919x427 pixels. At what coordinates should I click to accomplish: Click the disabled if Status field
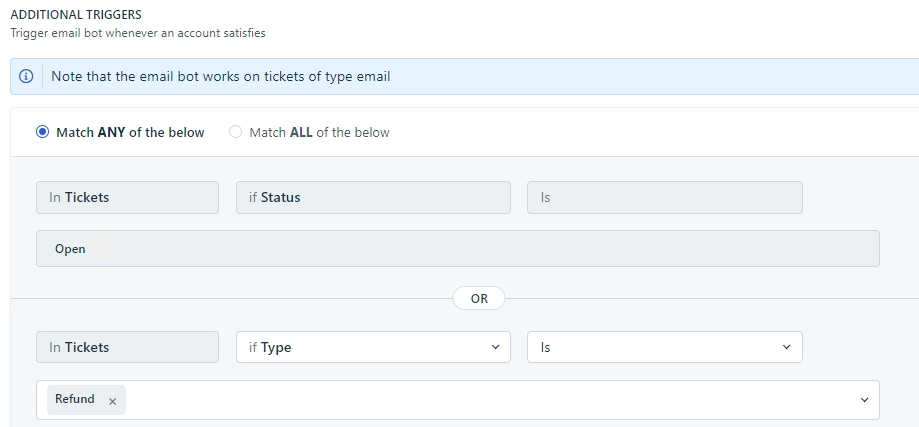click(x=373, y=197)
